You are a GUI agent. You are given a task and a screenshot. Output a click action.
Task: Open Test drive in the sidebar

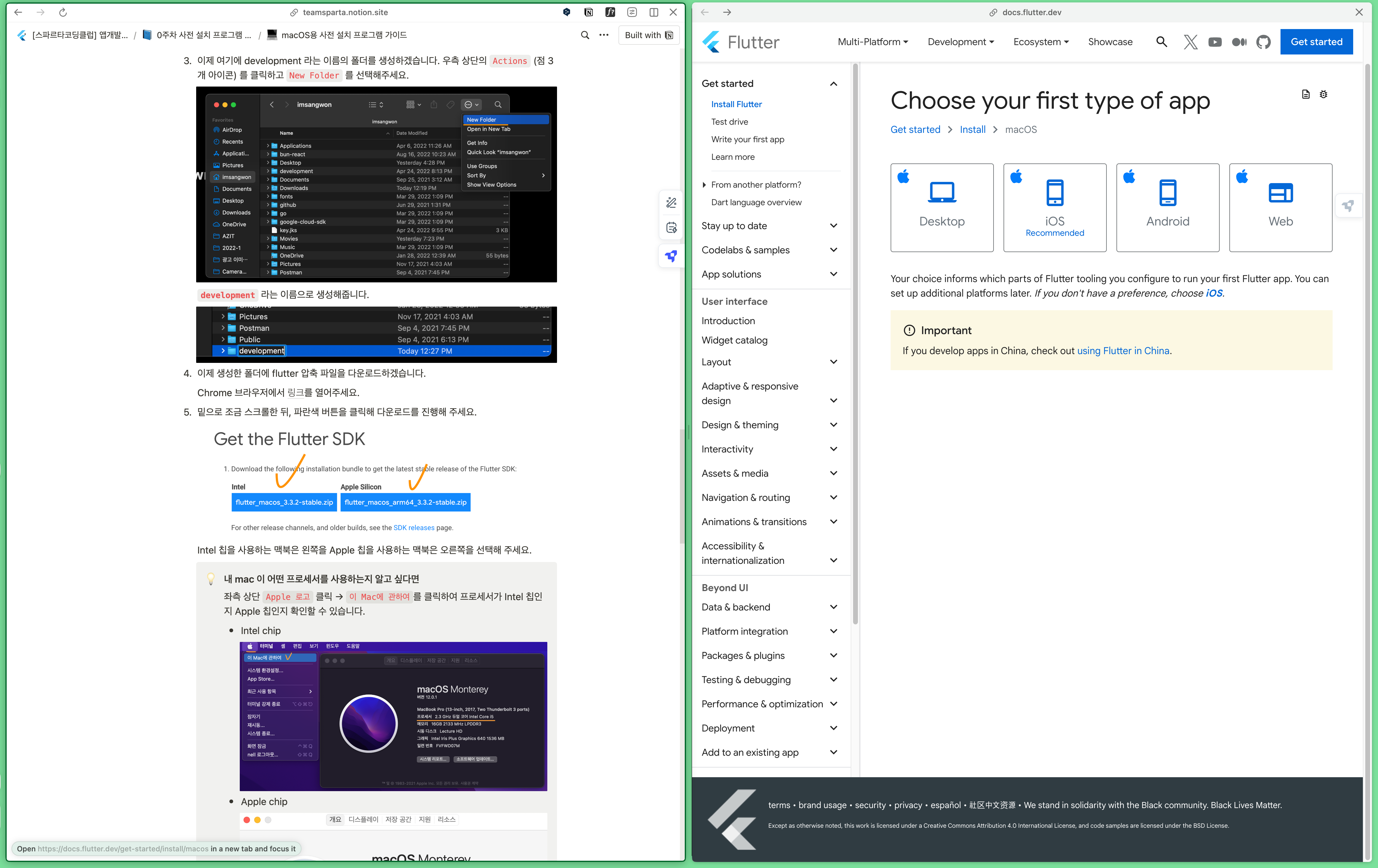tap(729, 122)
